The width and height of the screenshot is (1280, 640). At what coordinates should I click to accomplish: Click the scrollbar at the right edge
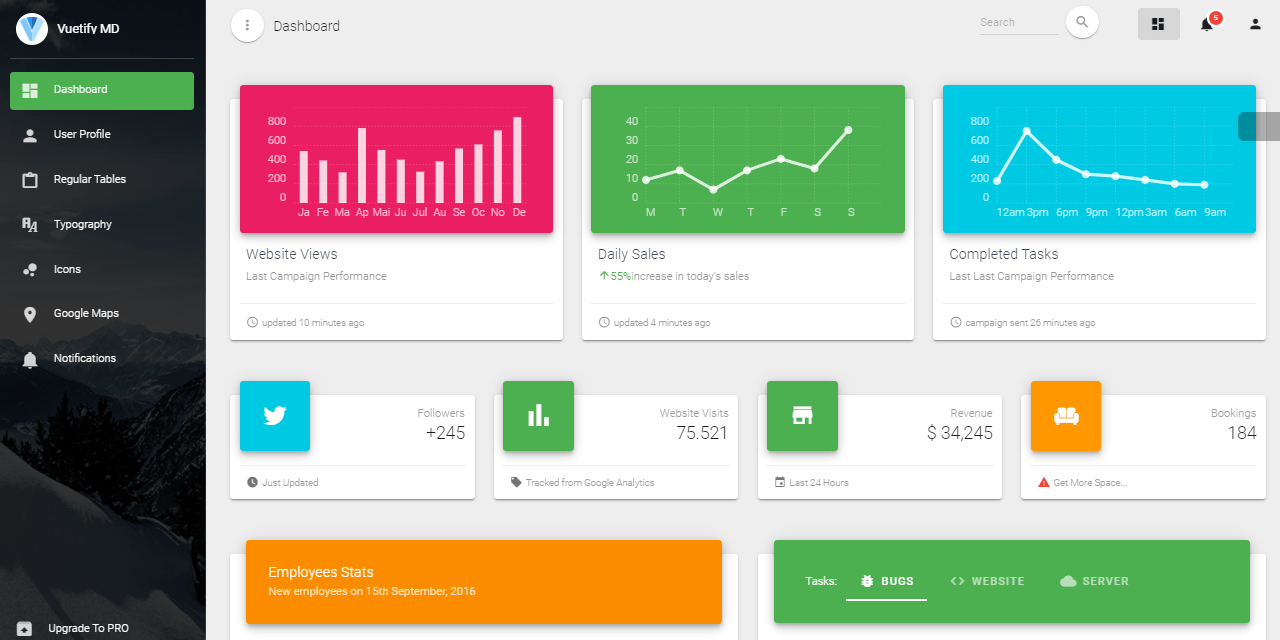tap(1272, 127)
